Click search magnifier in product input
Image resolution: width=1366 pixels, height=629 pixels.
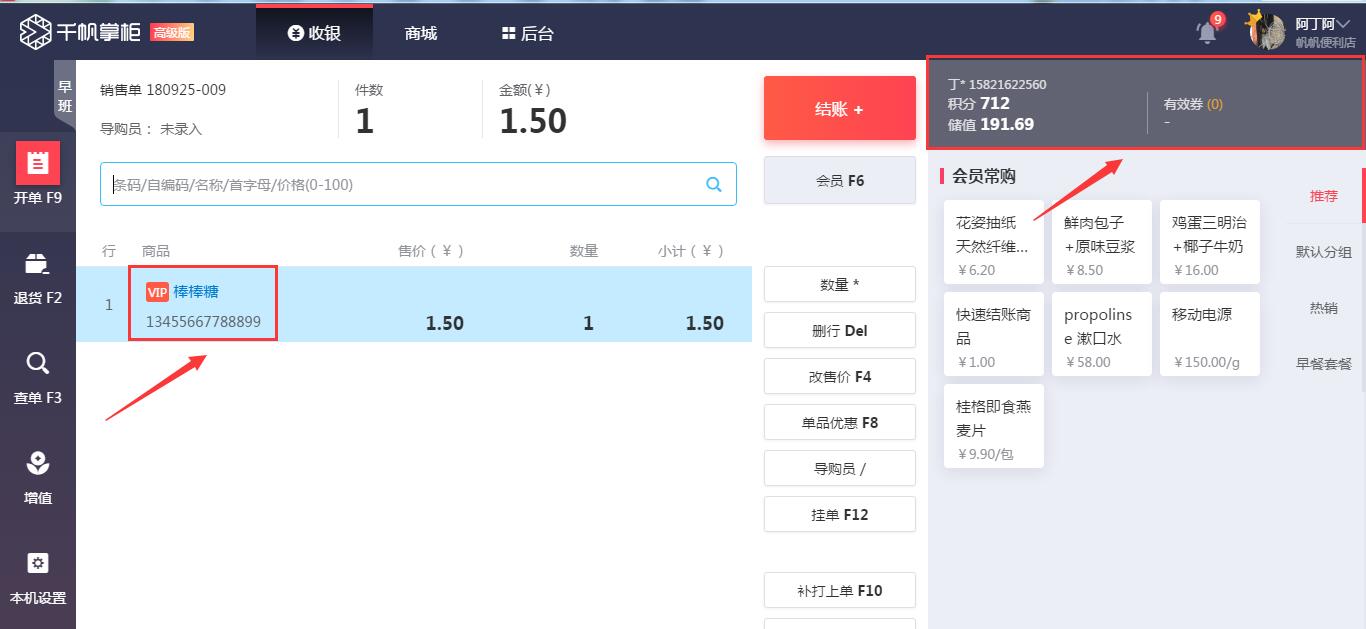714,184
